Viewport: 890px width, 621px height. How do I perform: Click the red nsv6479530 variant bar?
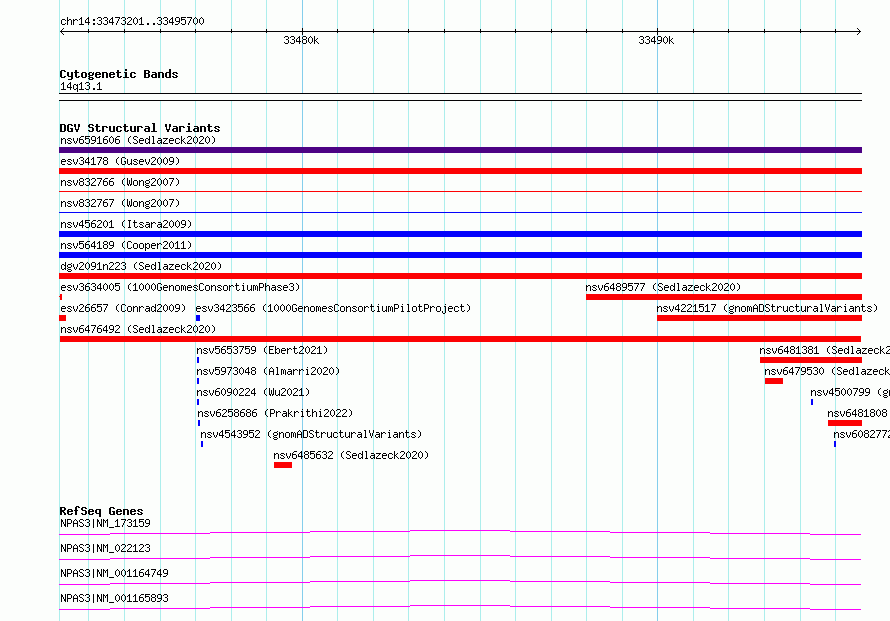(x=774, y=381)
